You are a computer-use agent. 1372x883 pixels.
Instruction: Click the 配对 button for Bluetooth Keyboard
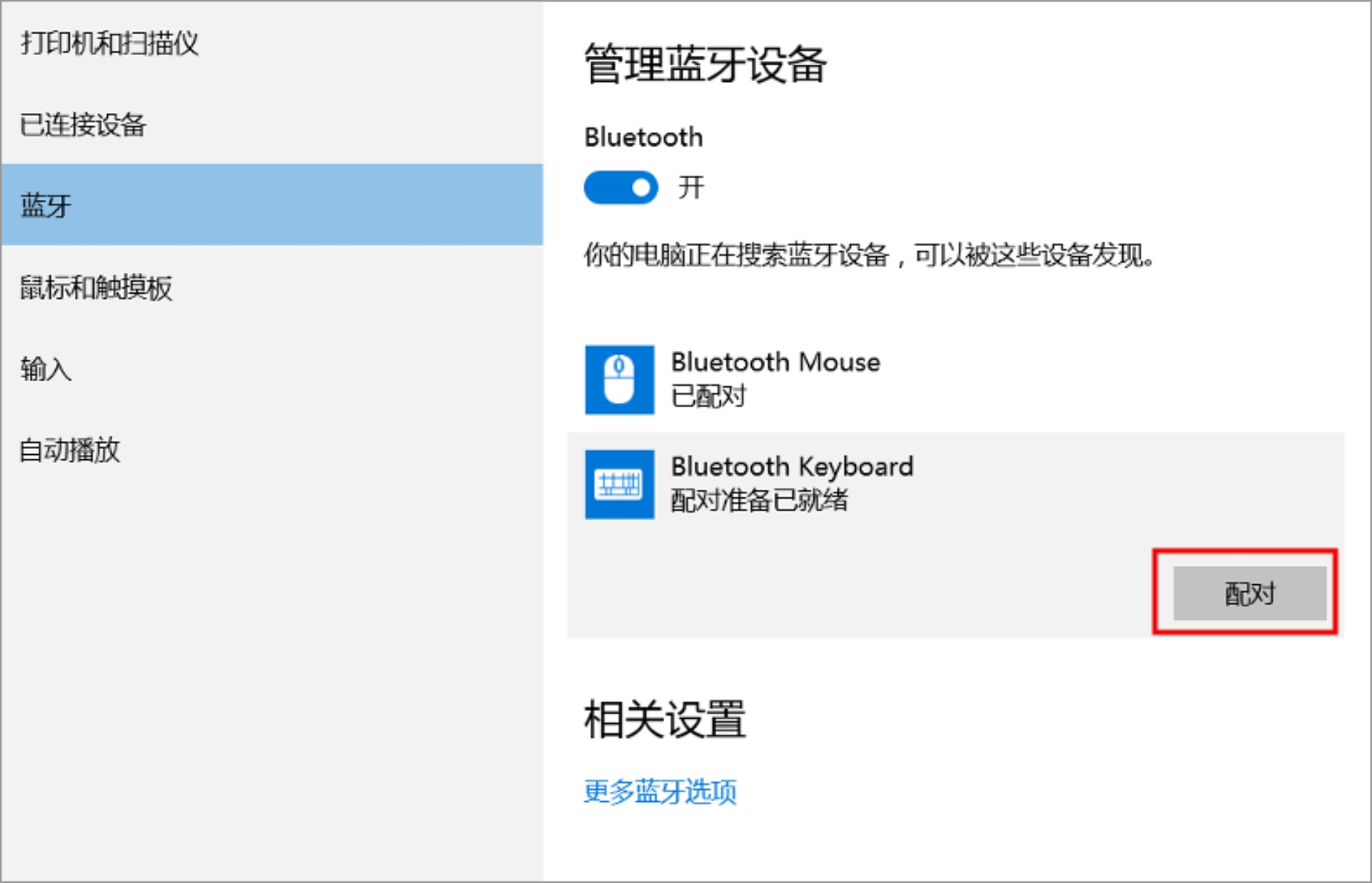1249,594
